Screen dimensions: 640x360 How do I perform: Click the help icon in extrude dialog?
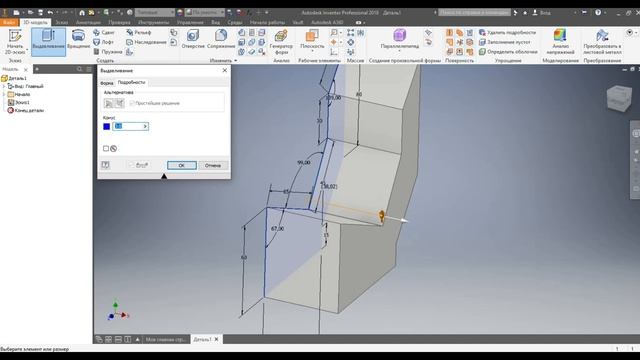coord(105,165)
